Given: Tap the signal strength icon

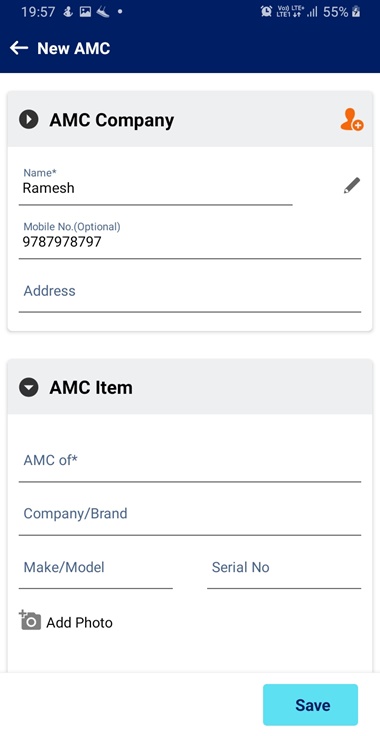Looking at the screenshot, I should (312, 13).
